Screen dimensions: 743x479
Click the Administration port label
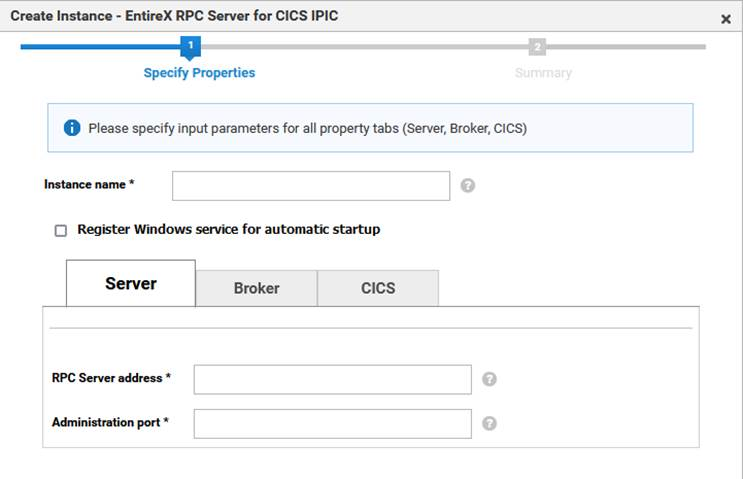(x=110, y=422)
